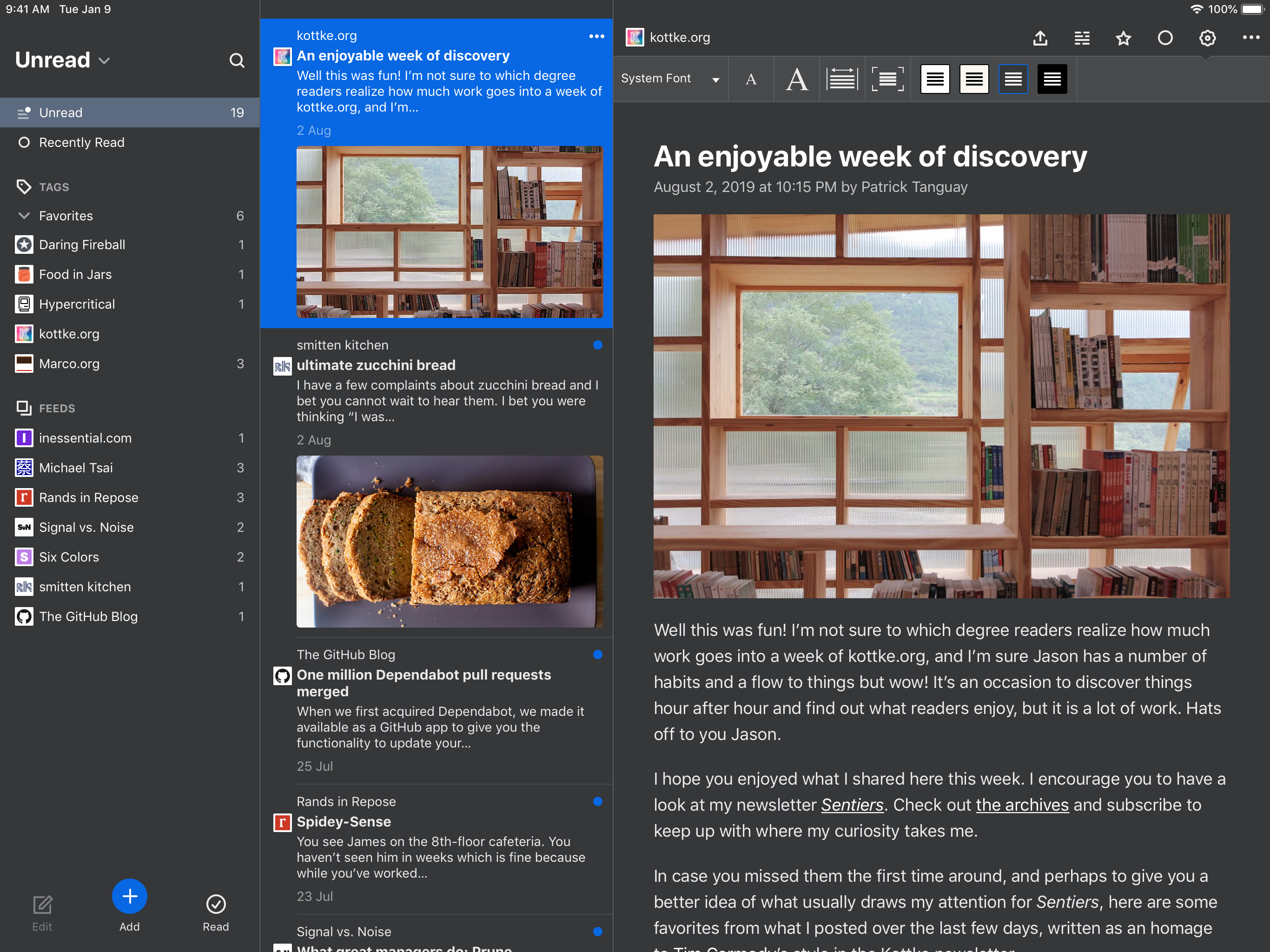Image resolution: width=1270 pixels, height=952 pixels.
Task: Click the line spacing icon
Action: click(x=842, y=79)
